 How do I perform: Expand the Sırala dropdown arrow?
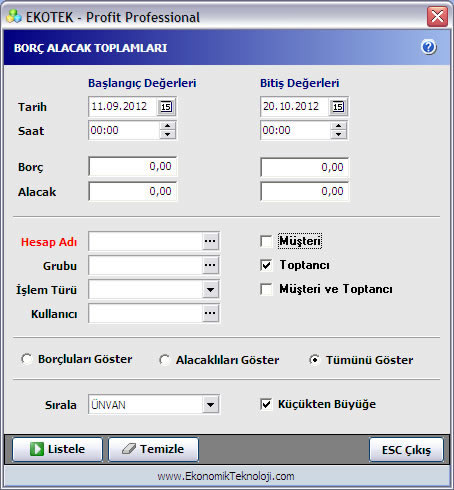[210, 405]
